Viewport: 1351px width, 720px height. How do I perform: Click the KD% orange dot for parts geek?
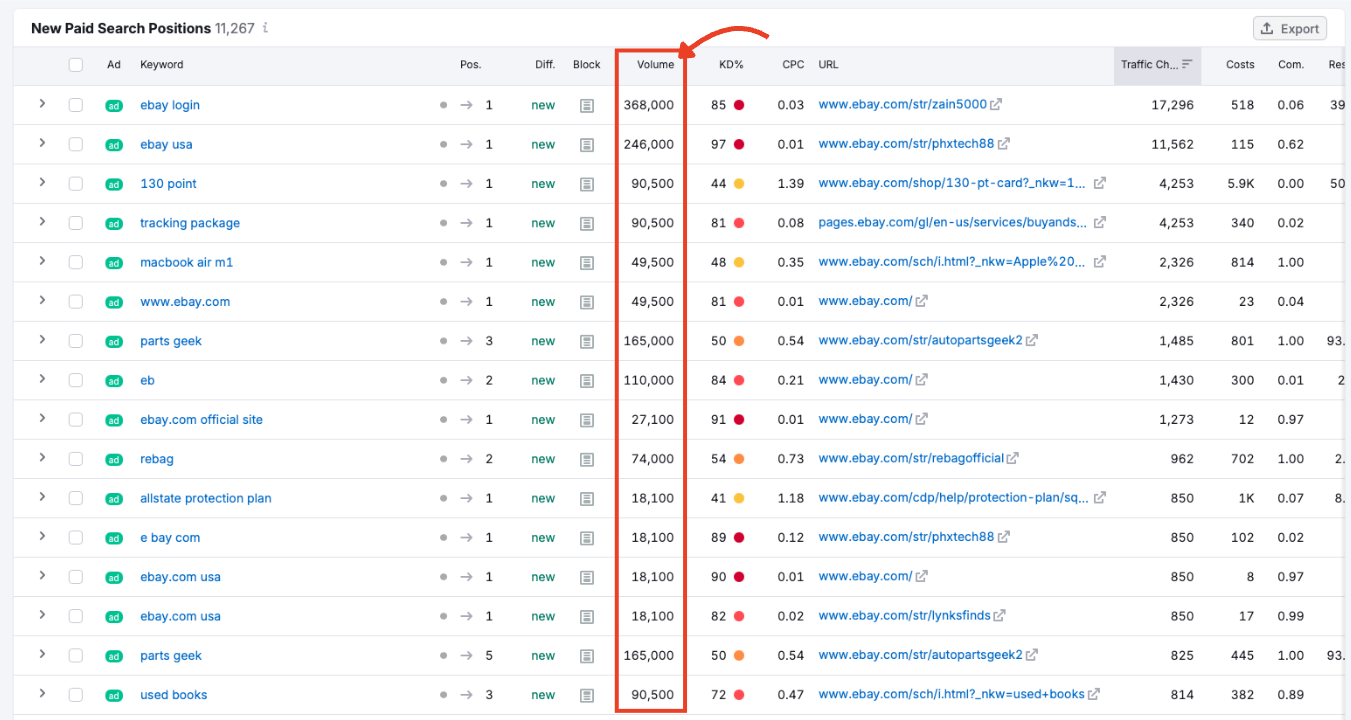[739, 341]
